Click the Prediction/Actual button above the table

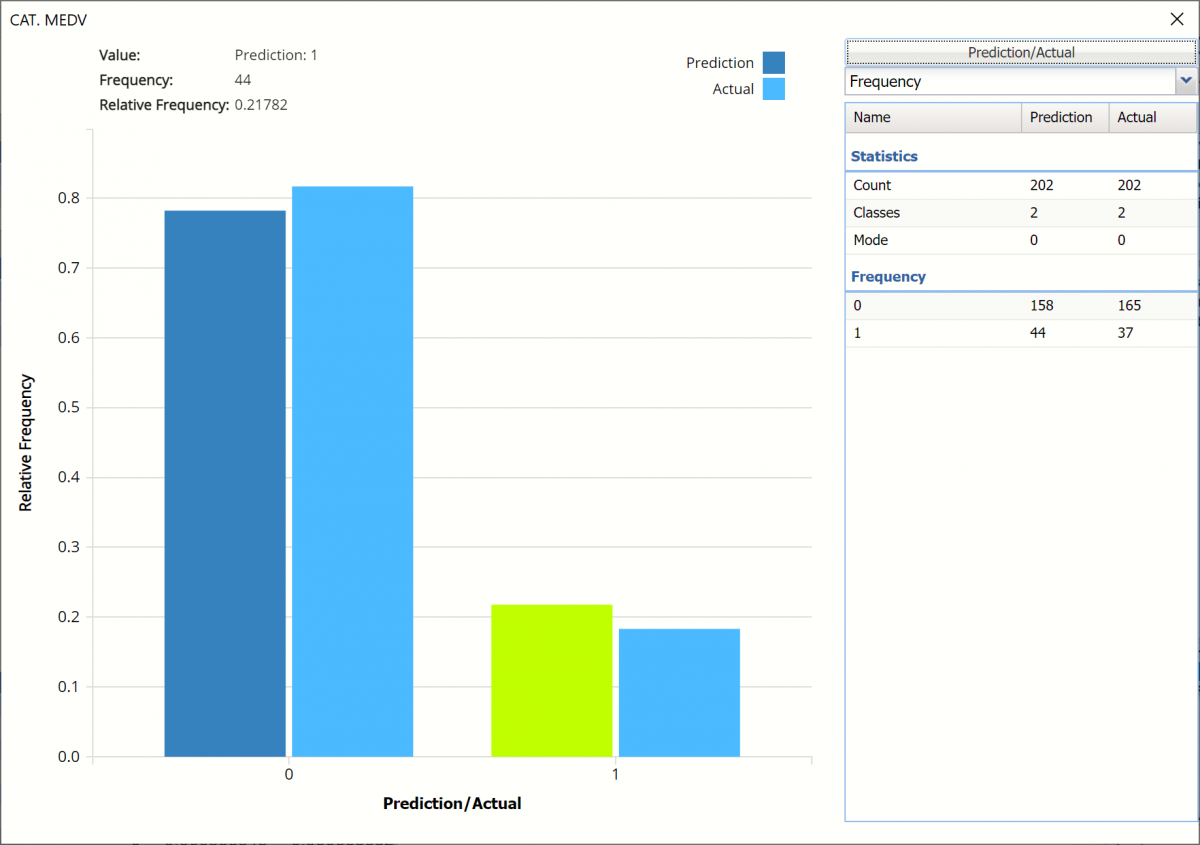[x=1020, y=53]
